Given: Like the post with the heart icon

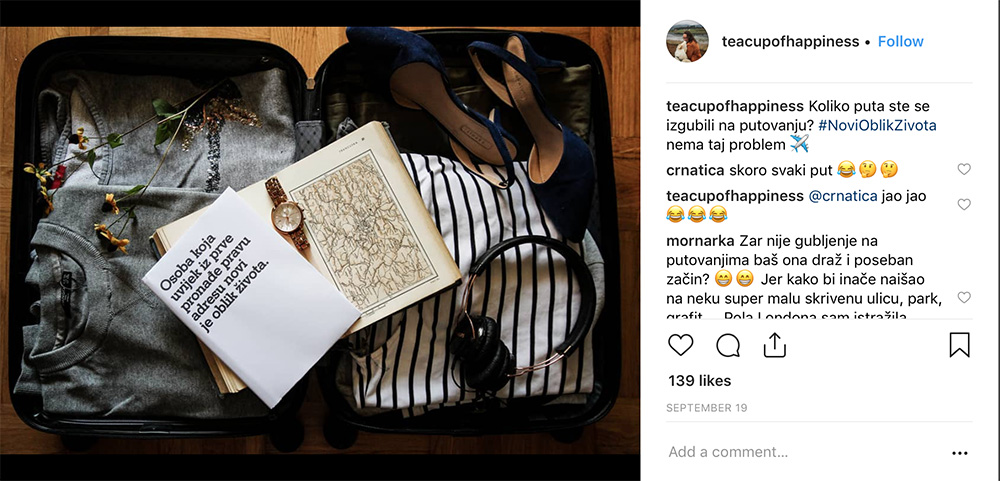Looking at the screenshot, I should pyautogui.click(x=680, y=345).
